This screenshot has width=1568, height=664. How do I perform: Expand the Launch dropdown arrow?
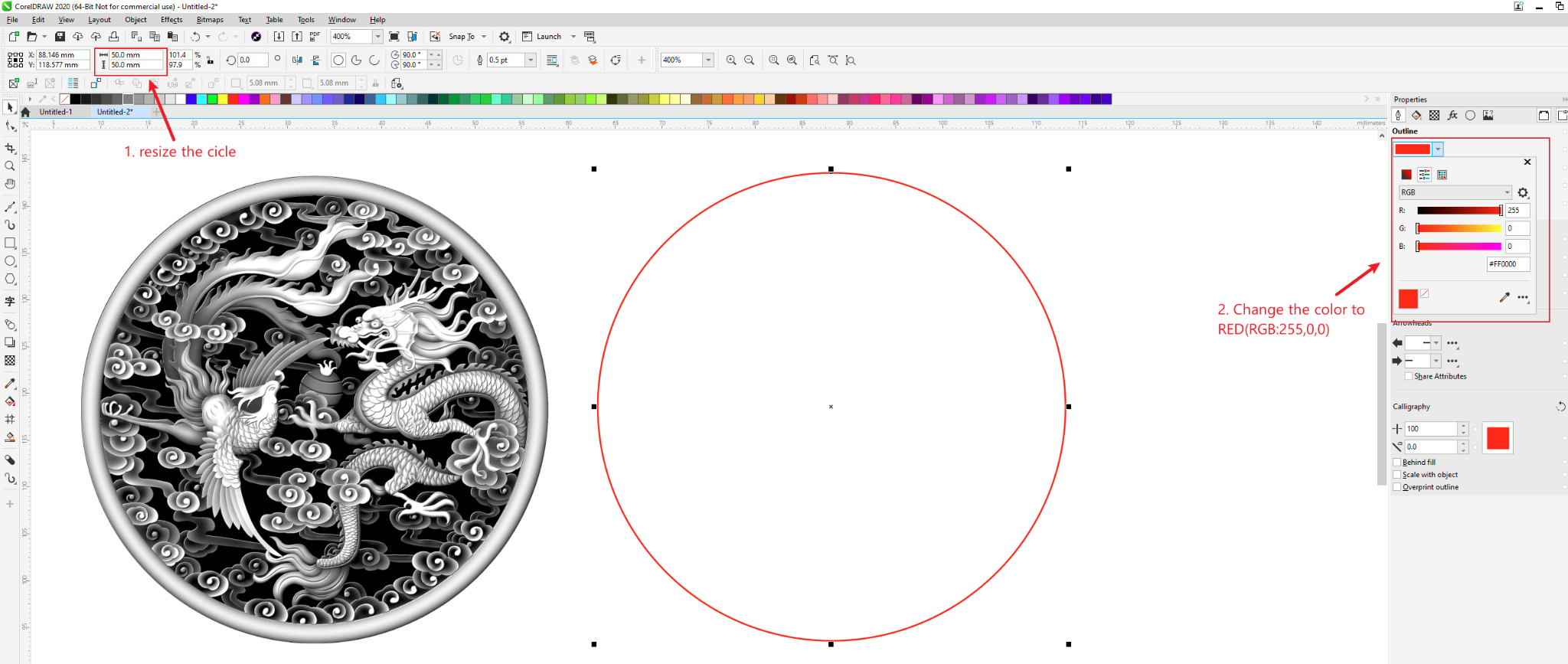click(x=573, y=37)
